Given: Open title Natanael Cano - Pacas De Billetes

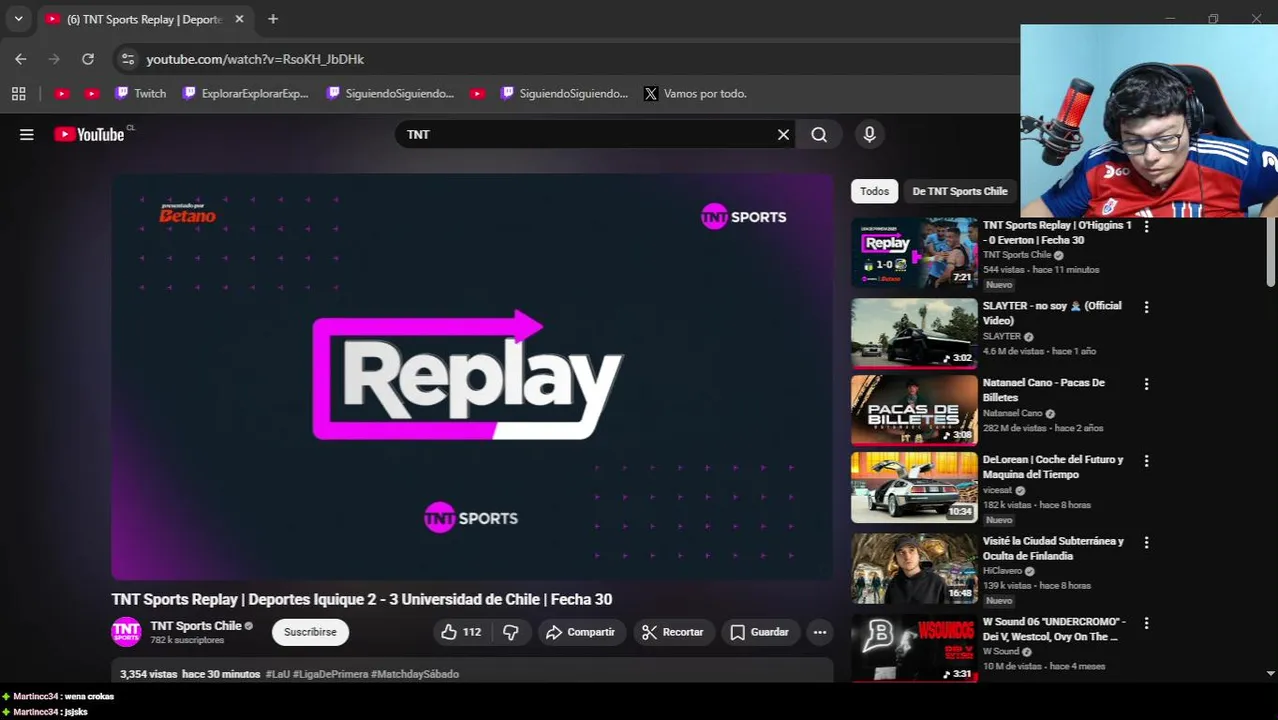Looking at the screenshot, I should 1044,390.
